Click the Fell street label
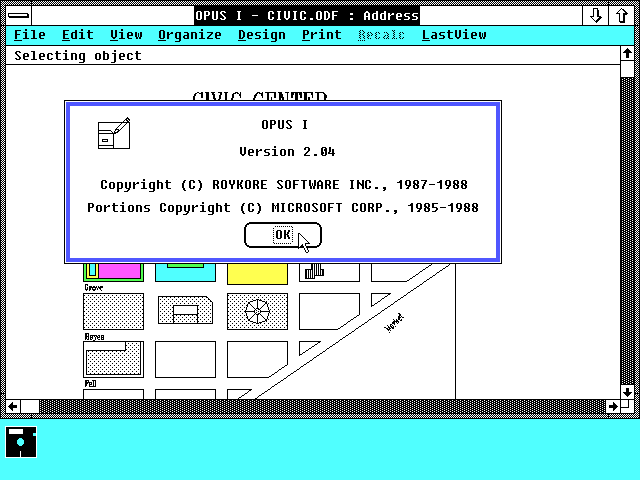The image size is (640, 480). point(90,384)
